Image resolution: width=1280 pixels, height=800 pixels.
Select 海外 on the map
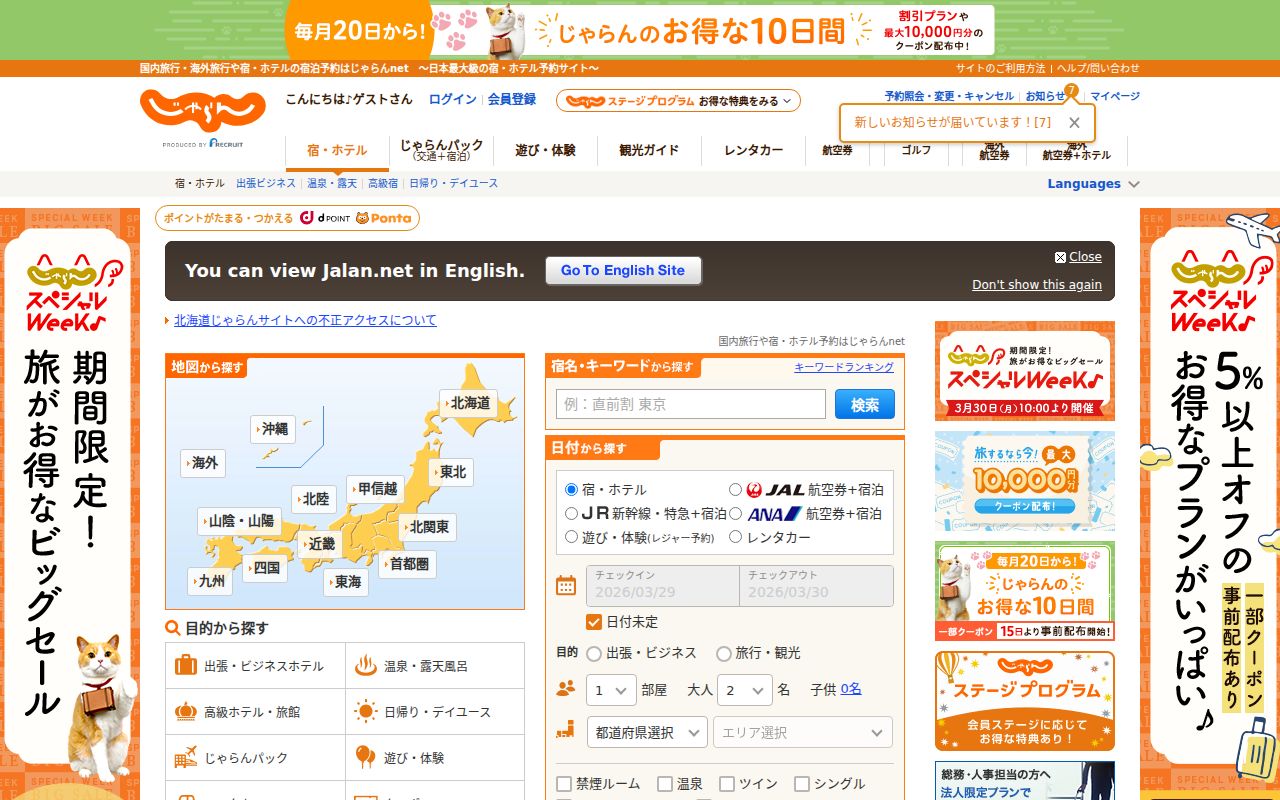(x=203, y=463)
